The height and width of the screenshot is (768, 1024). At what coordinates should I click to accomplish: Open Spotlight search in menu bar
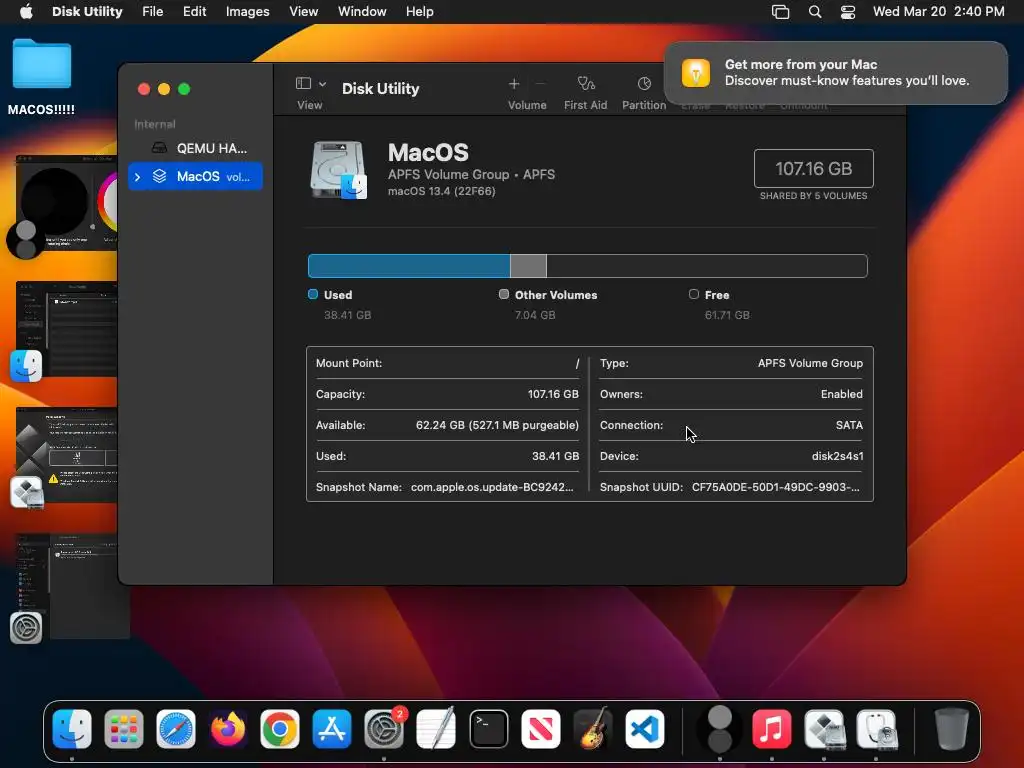point(815,12)
